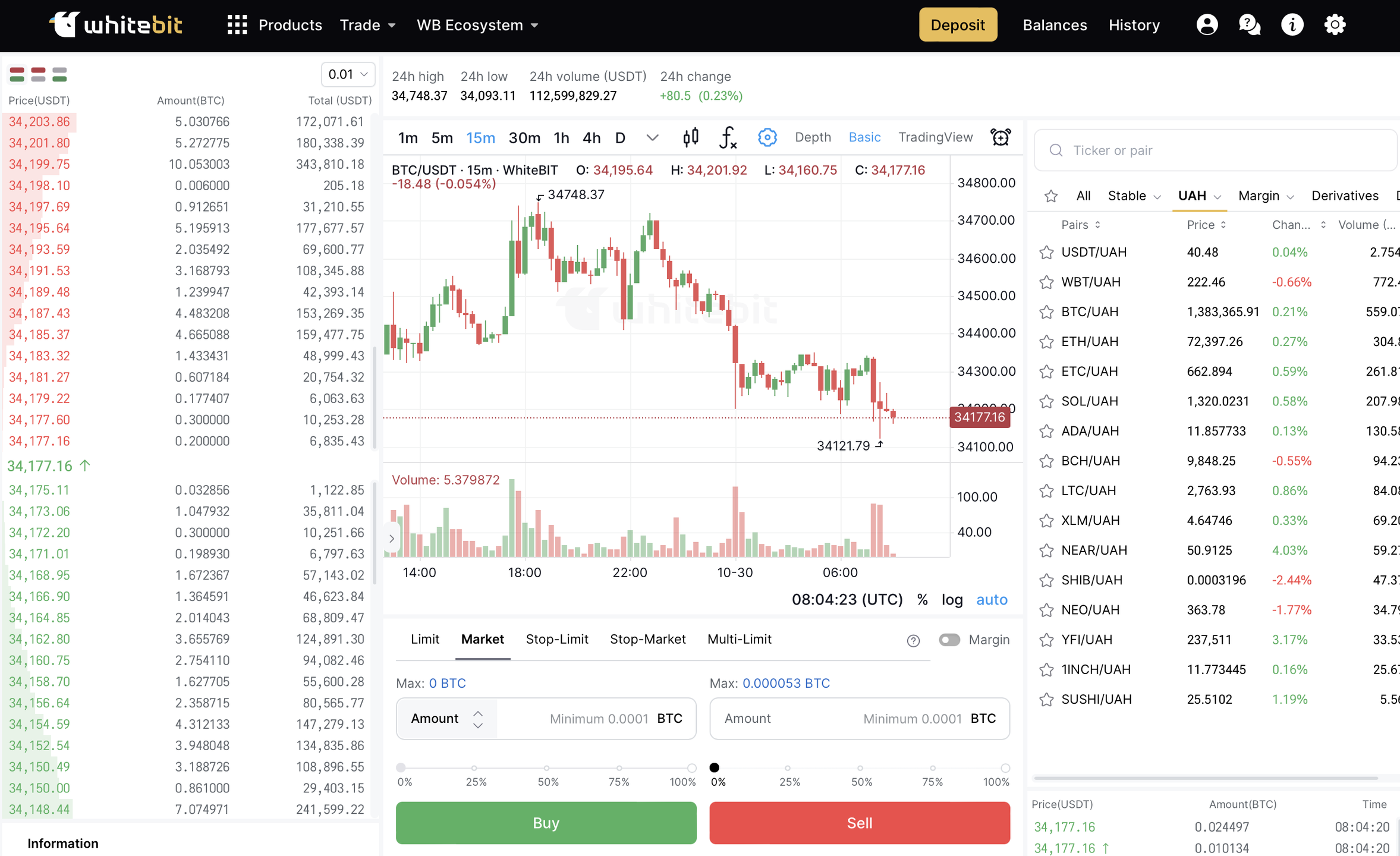Set buy amount slider to 50%
This screenshot has height=856, width=1400.
[x=547, y=768]
